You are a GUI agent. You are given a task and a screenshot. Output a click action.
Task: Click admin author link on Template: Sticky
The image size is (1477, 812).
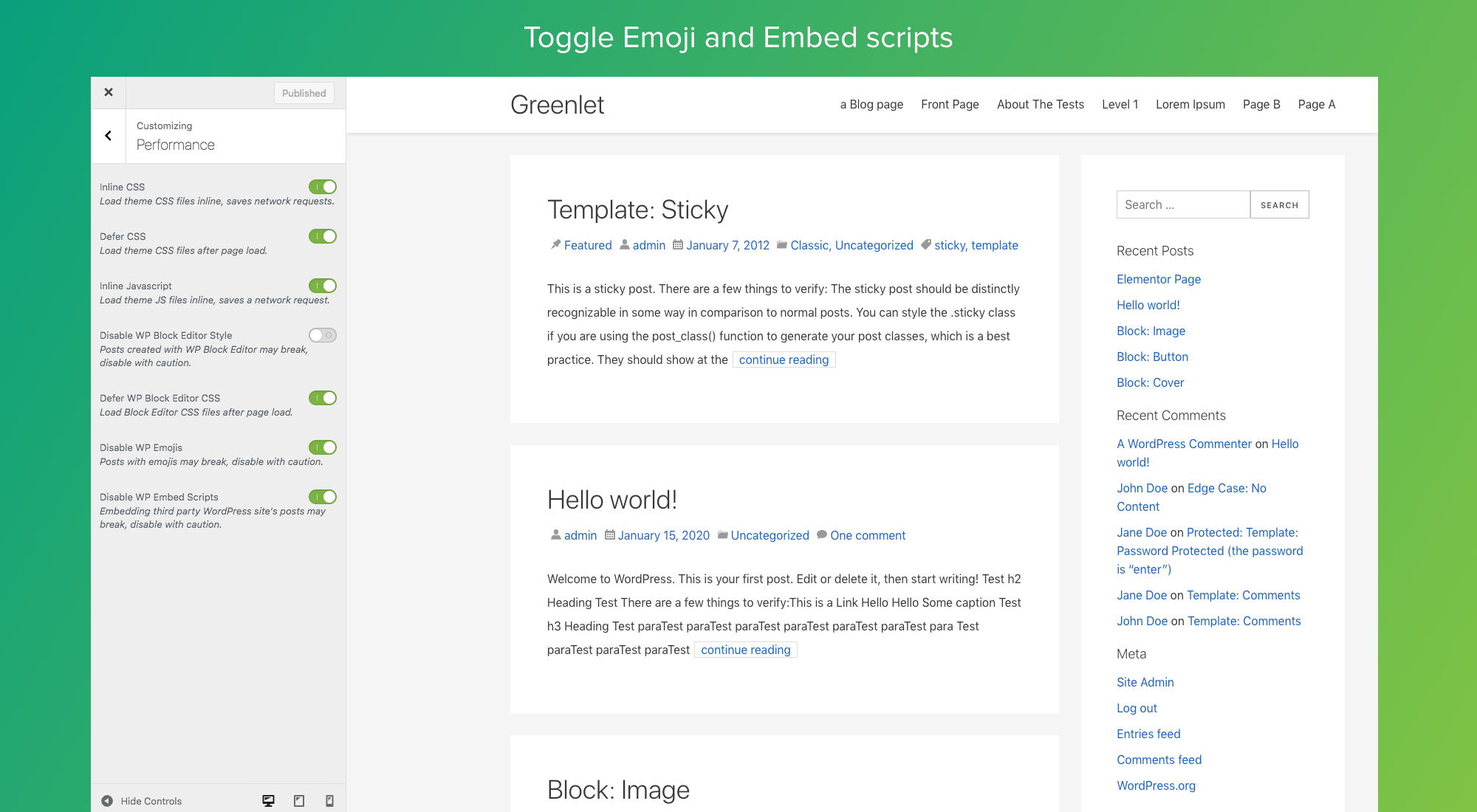pos(649,245)
